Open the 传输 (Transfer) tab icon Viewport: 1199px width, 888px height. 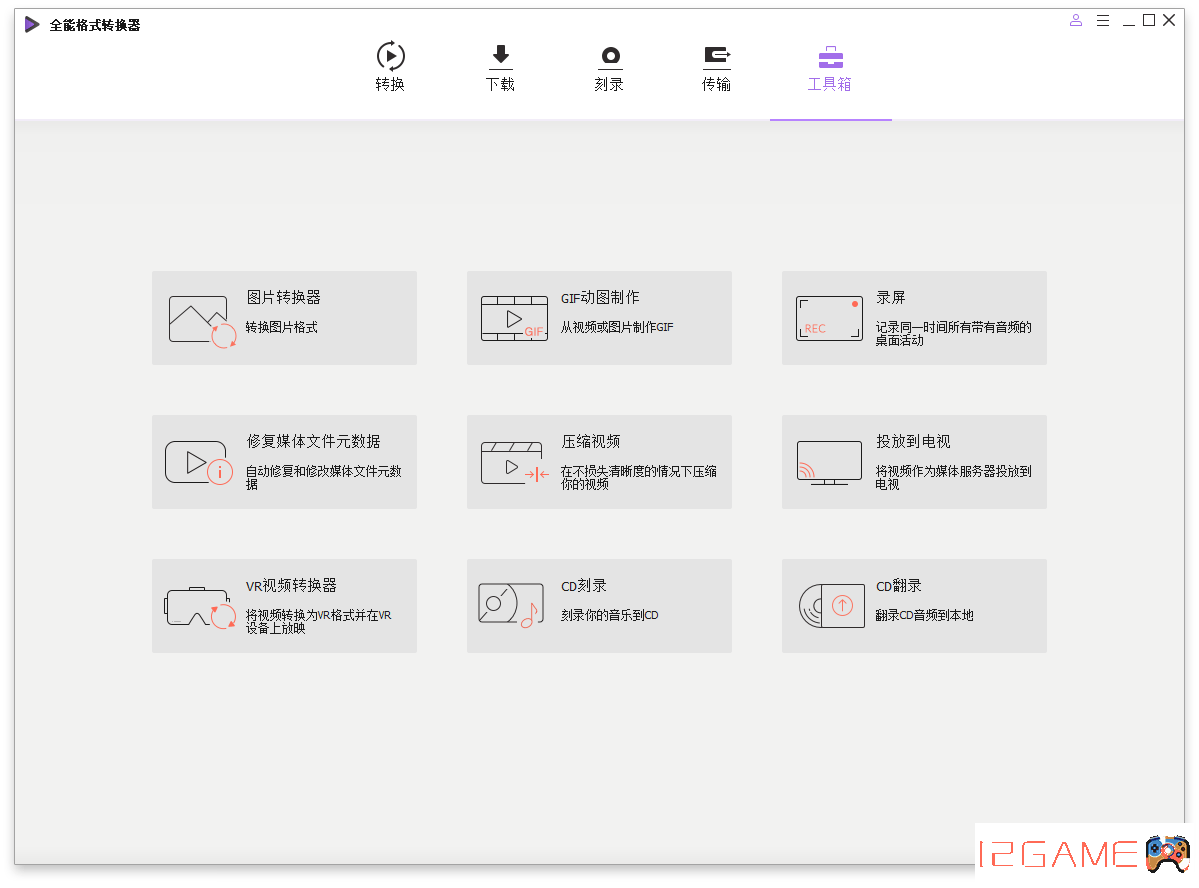716,57
